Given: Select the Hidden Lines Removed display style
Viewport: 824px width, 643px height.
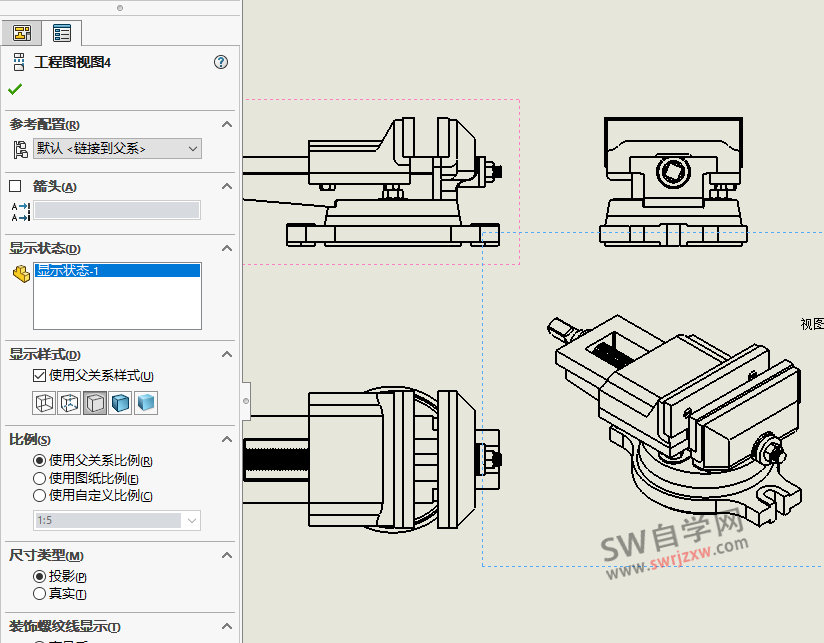Looking at the screenshot, I should tap(93, 402).
